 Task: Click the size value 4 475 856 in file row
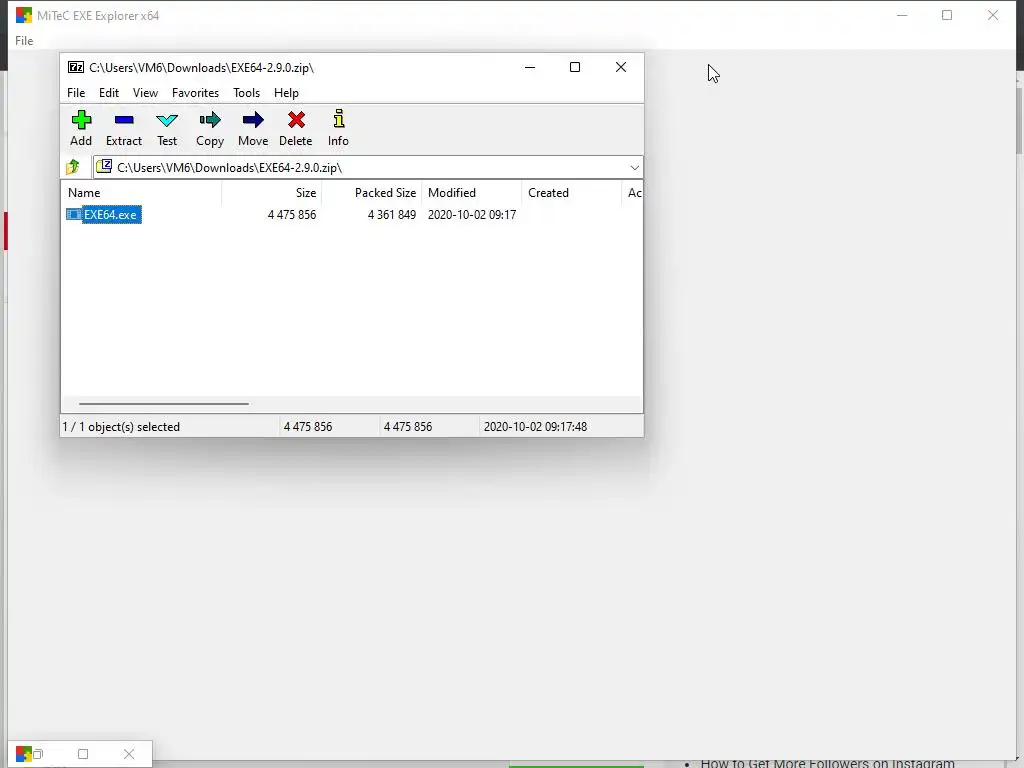tap(292, 214)
